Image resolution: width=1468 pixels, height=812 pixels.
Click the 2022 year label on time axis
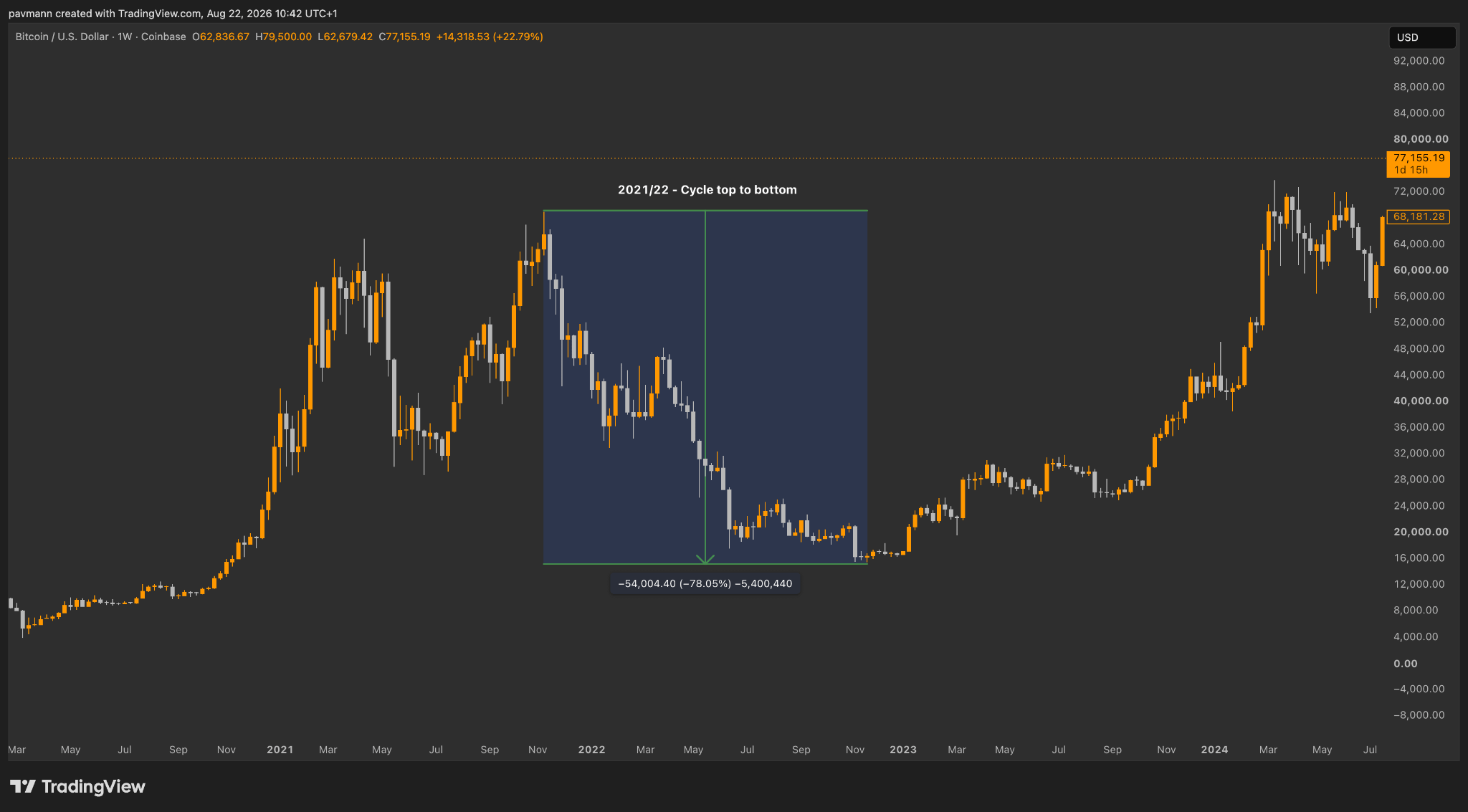(591, 750)
